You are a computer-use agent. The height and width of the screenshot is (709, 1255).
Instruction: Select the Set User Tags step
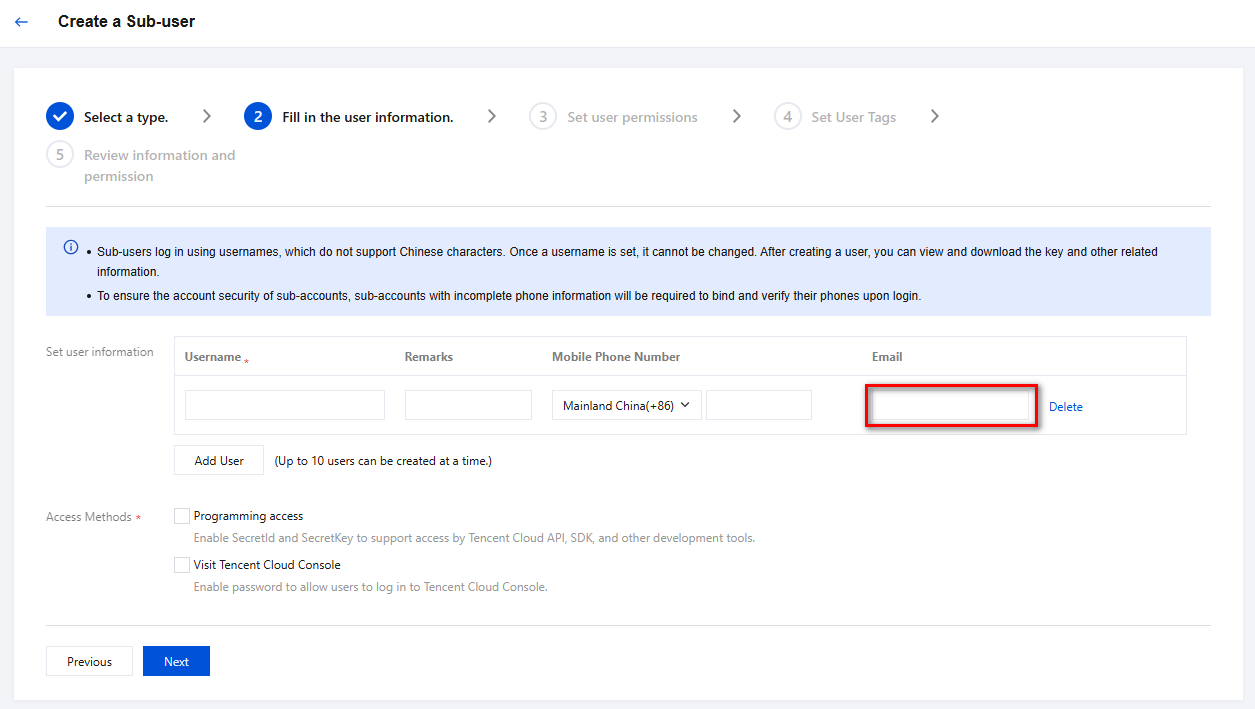[853, 117]
